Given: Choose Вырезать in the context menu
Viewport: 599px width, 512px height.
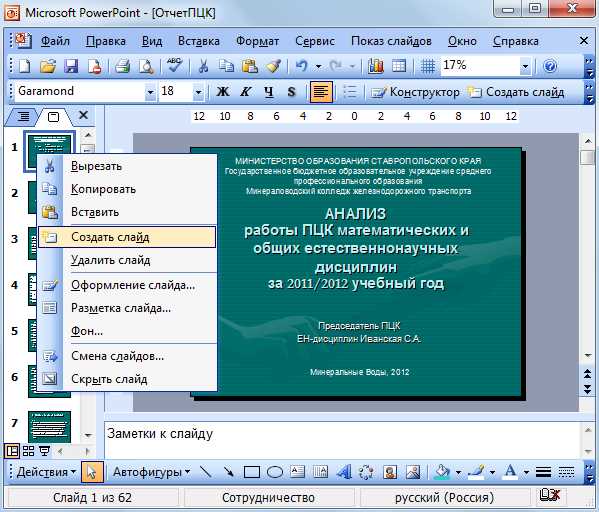Looking at the screenshot, I should [127, 166].
